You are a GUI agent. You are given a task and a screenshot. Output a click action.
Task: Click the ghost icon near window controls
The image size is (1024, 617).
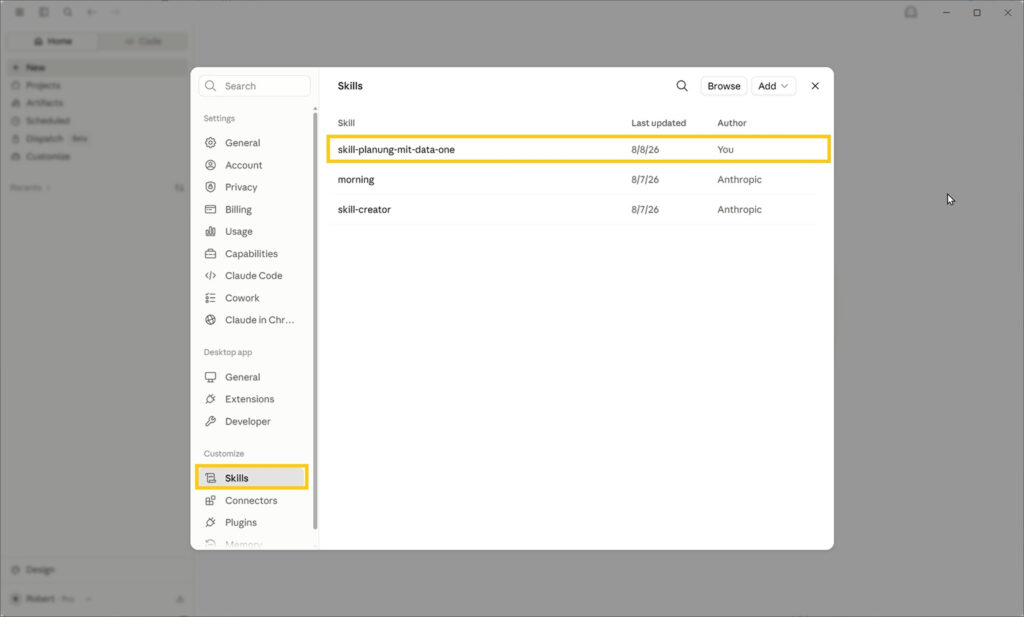point(910,12)
